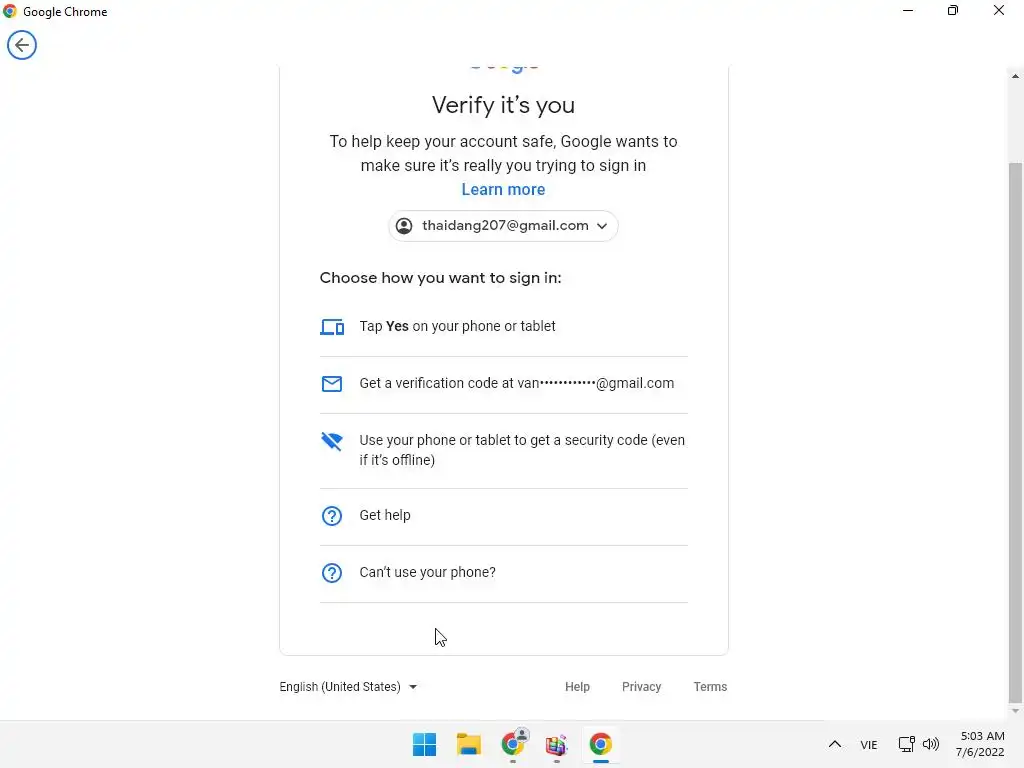Open File Explorer from the taskbar

(468, 744)
